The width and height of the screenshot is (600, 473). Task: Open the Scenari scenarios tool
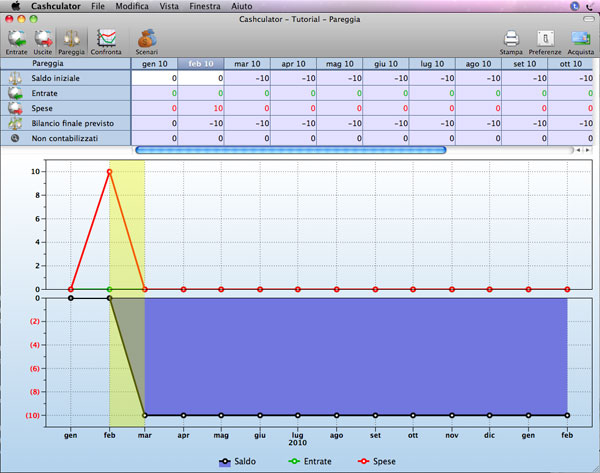(x=146, y=39)
